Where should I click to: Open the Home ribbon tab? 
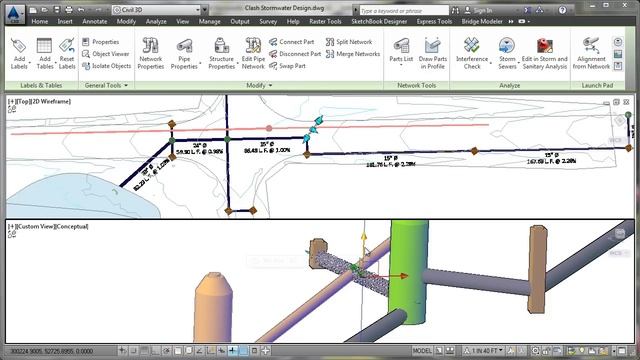(40, 22)
